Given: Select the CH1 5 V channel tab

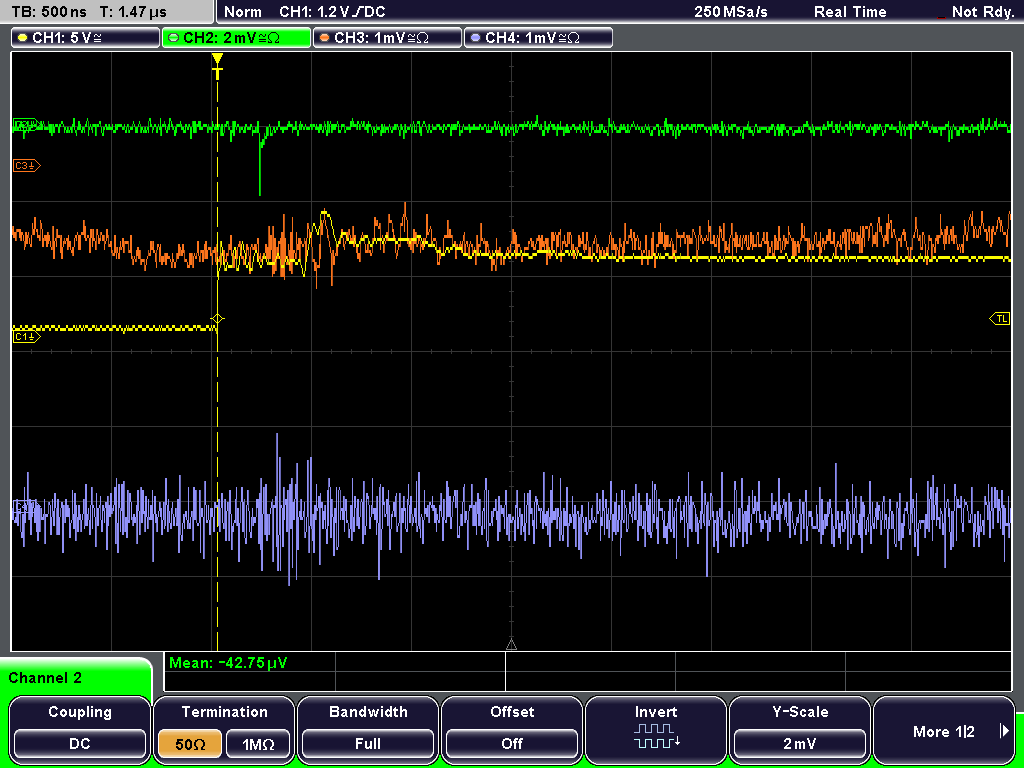Looking at the screenshot, I should [86, 38].
